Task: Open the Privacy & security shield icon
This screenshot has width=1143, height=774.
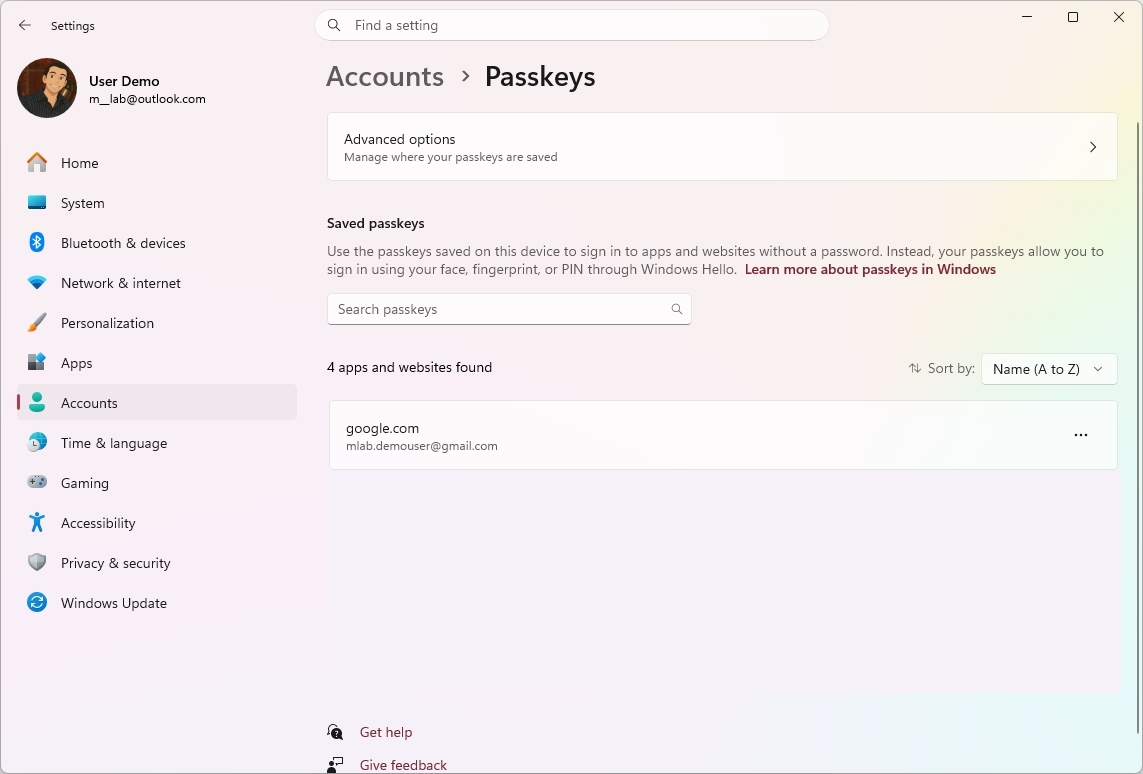Action: (x=37, y=563)
